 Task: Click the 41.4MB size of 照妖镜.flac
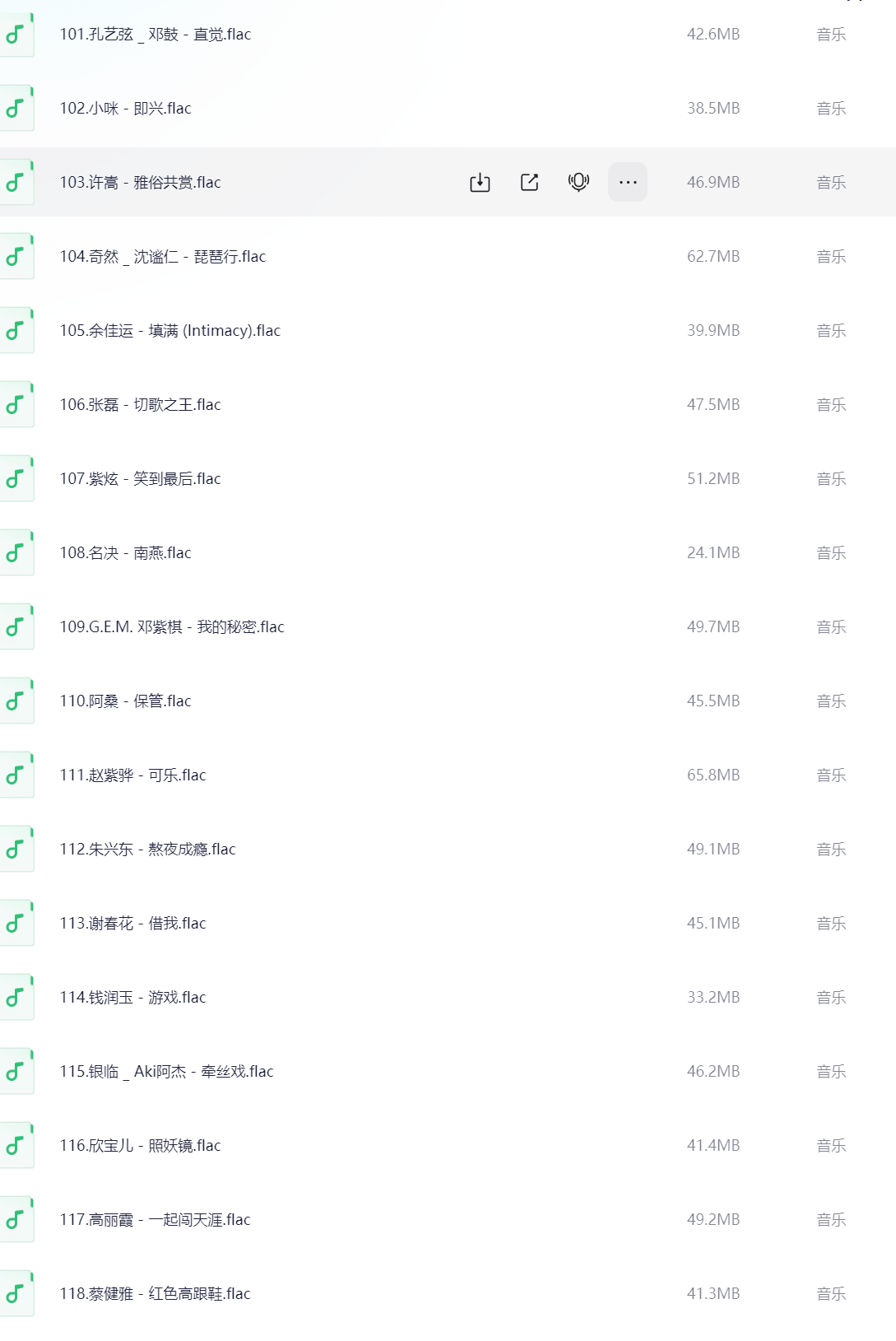pos(713,1146)
